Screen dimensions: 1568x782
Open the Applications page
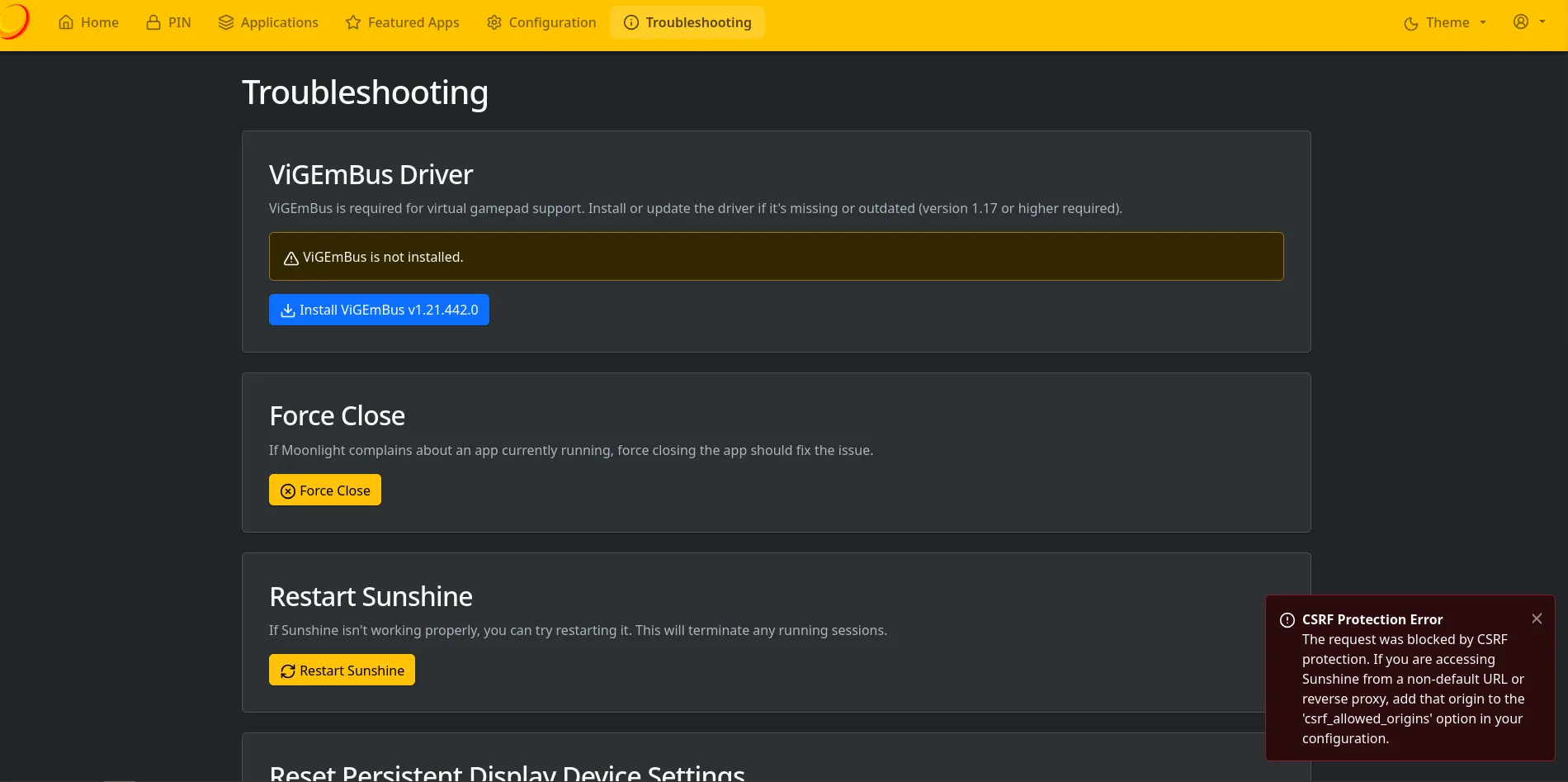[x=268, y=22]
